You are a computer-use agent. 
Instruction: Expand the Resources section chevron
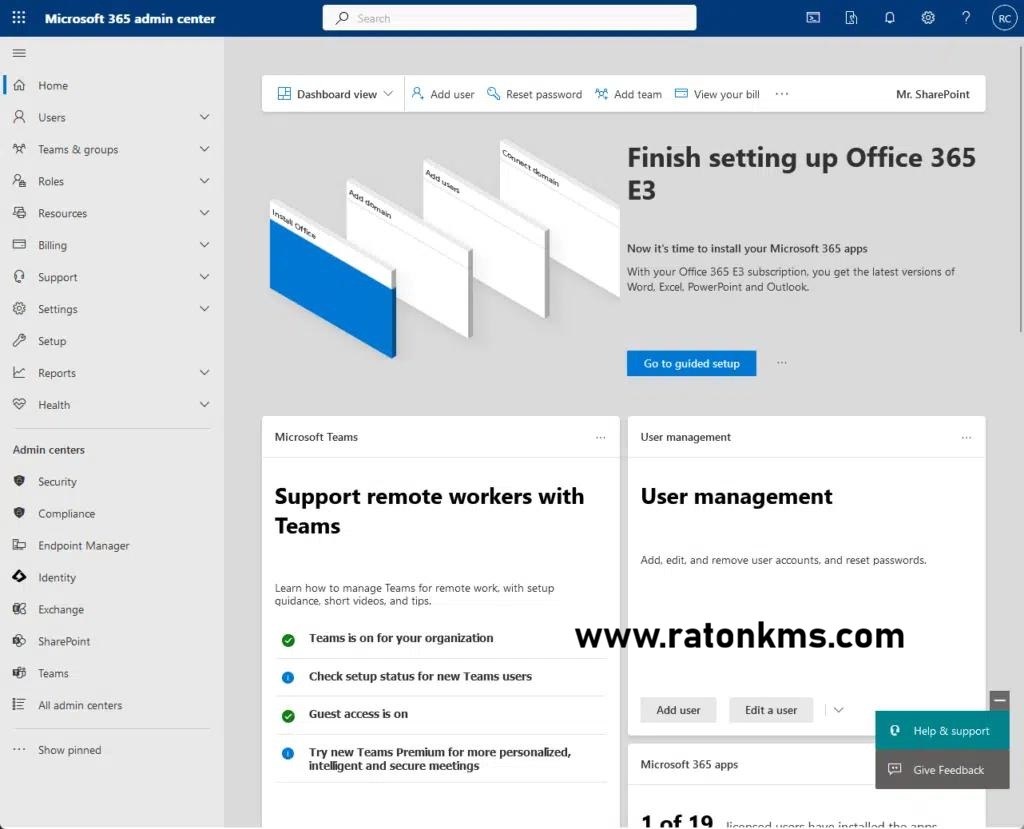click(x=204, y=213)
